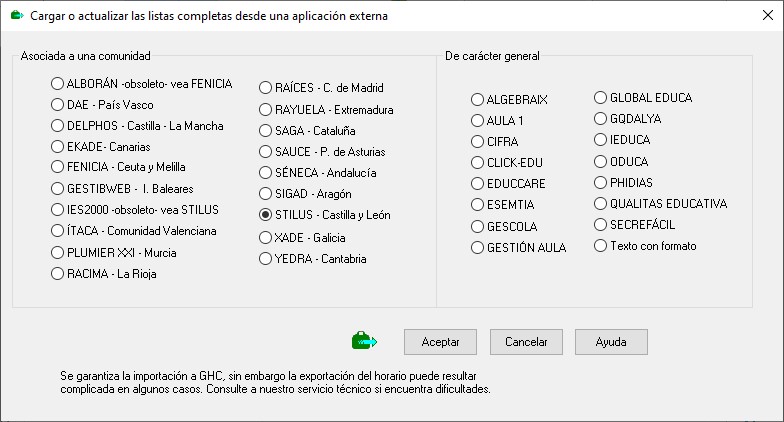Choose EKADE - Canarias radio button
The image size is (784, 422).
pyautogui.click(x=100, y=146)
